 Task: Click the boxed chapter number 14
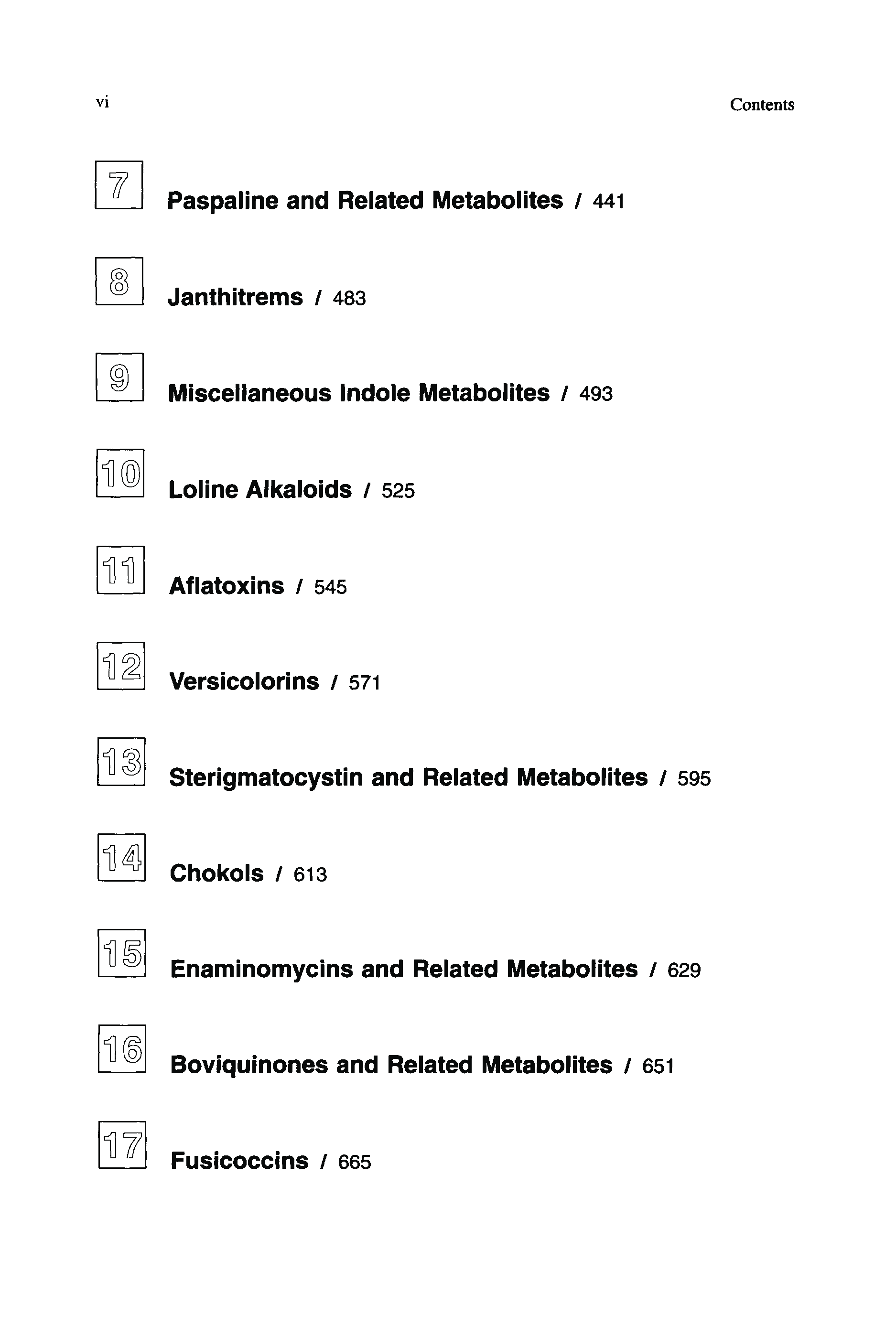pos(121,857)
